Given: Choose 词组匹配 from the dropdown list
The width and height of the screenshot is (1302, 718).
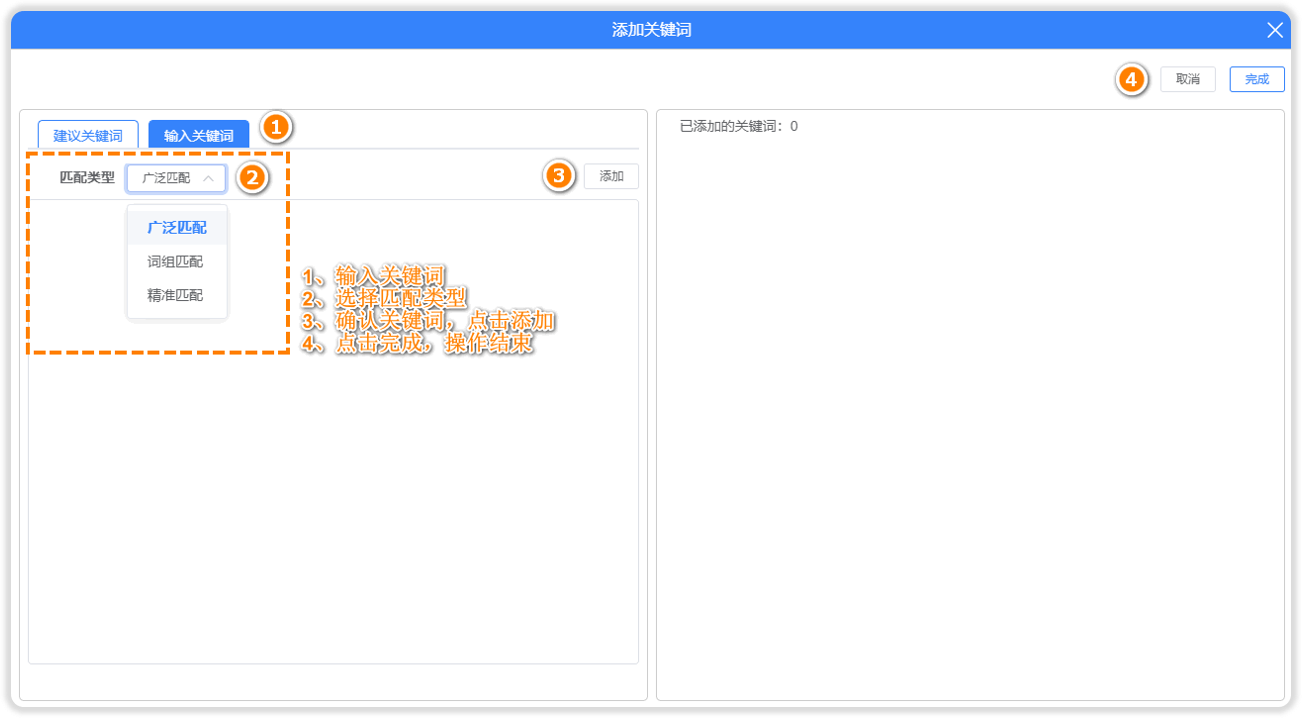Looking at the screenshot, I should tap(175, 262).
